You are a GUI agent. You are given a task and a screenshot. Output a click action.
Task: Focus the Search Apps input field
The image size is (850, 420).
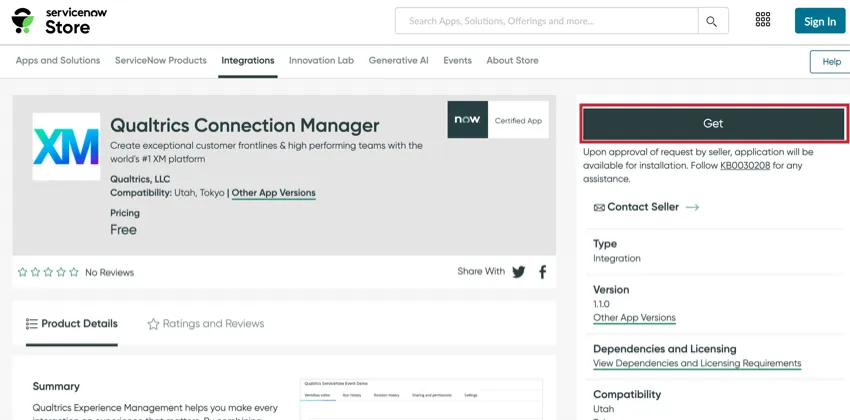(547, 21)
